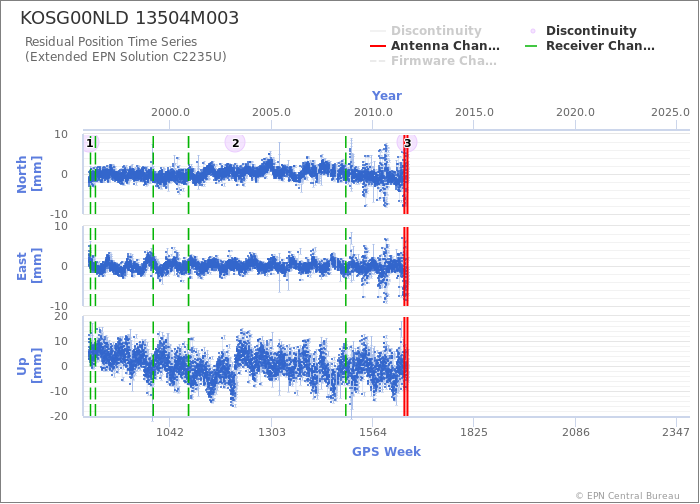Click the red antenna change line in Up plot

pyautogui.click(x=406, y=366)
